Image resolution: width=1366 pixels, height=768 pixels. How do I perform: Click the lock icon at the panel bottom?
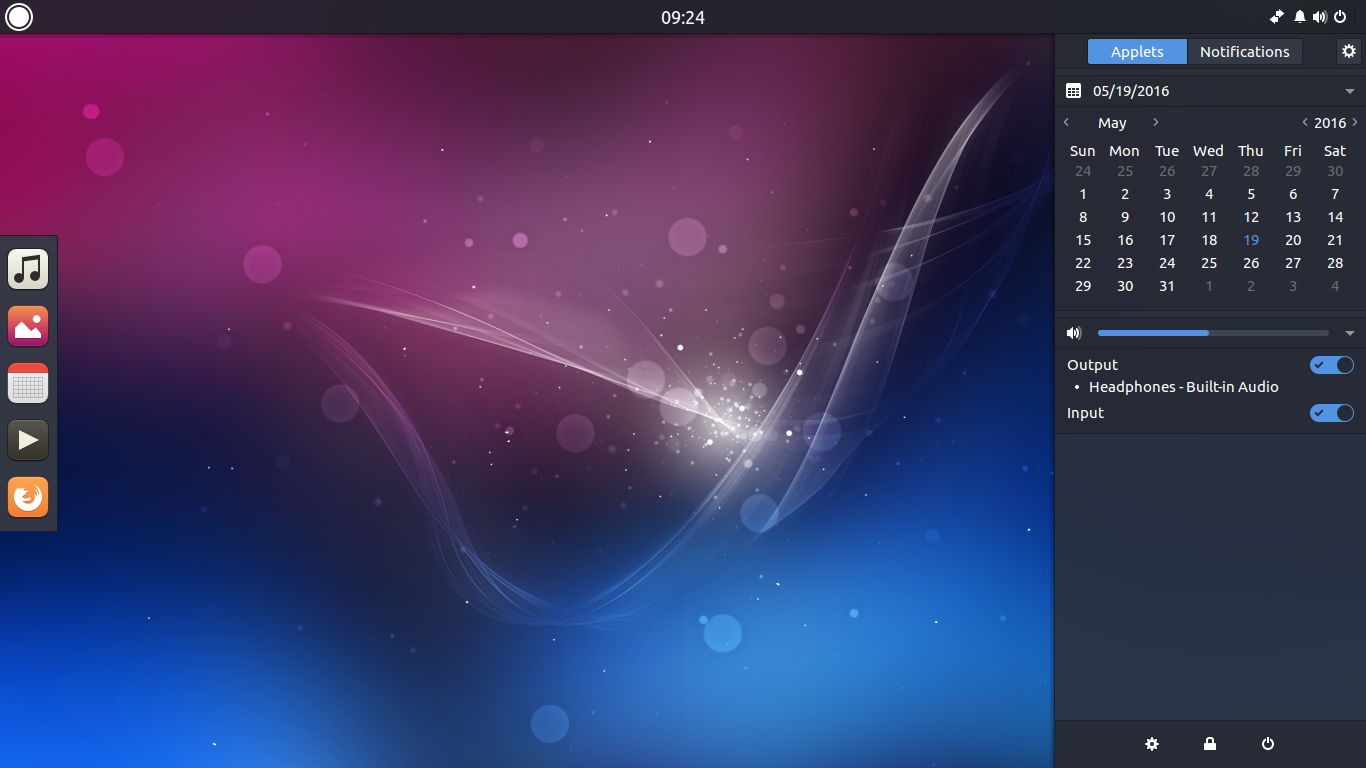tap(1209, 744)
